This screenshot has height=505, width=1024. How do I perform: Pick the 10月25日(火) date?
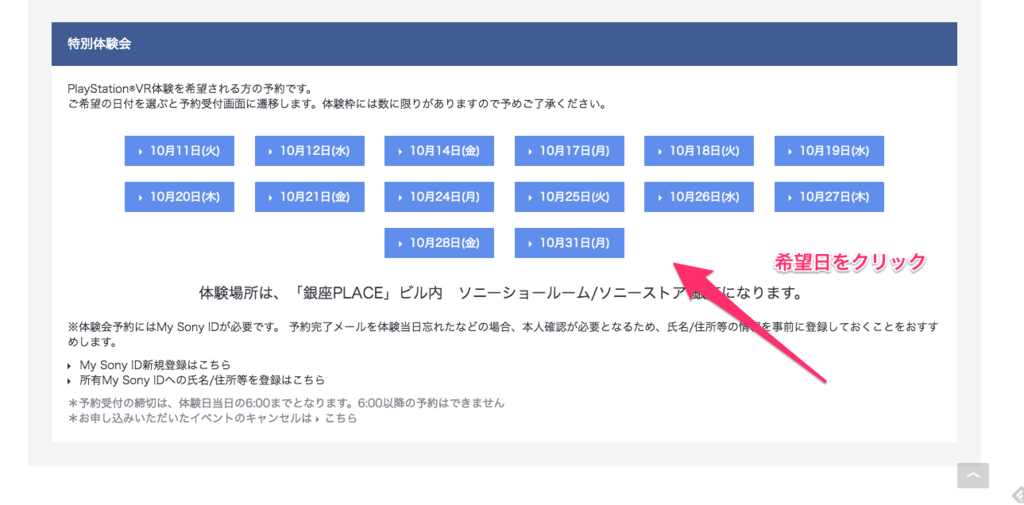(x=569, y=197)
